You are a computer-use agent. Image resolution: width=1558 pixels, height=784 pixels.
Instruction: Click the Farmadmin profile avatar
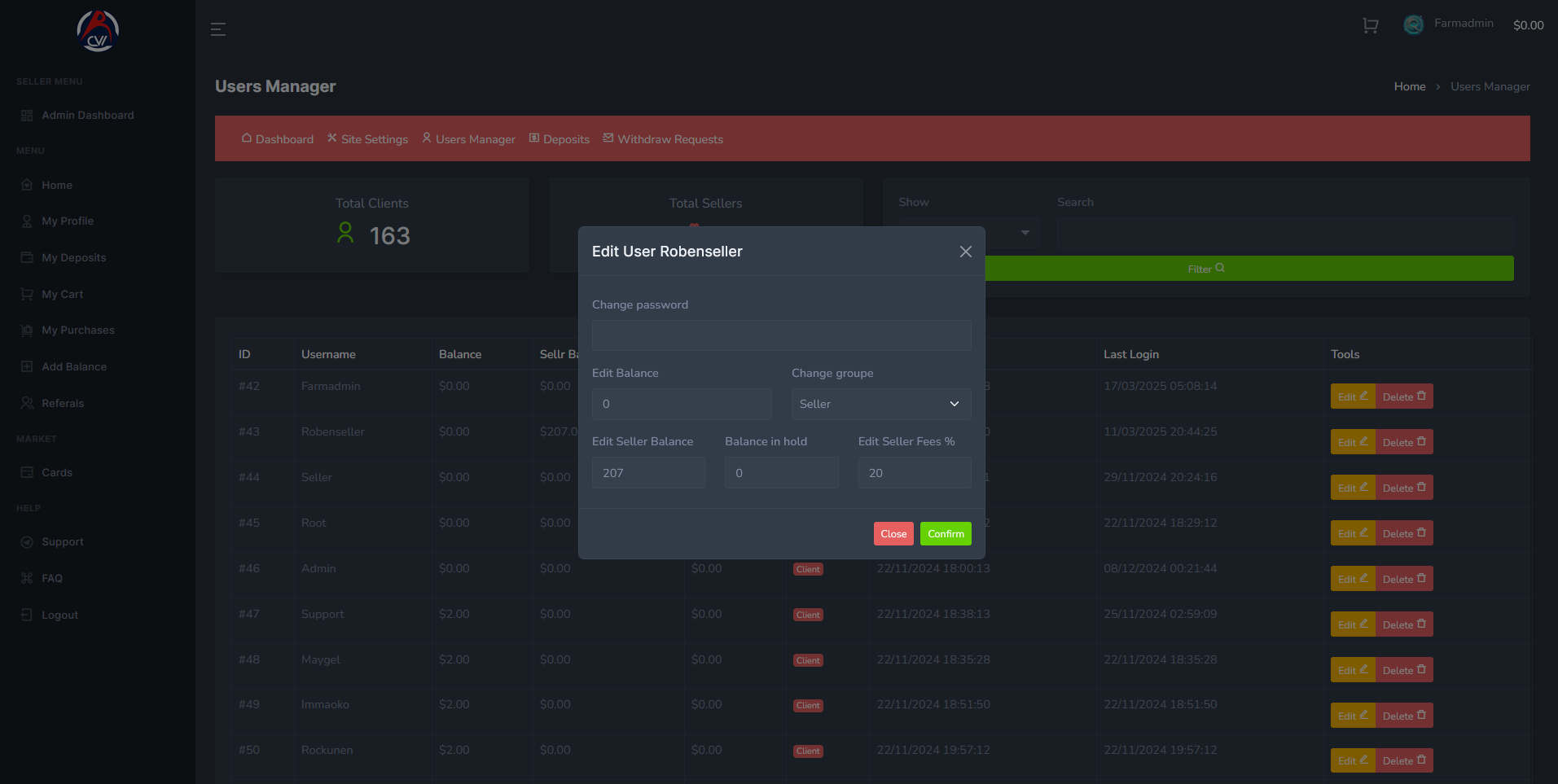(x=1413, y=25)
